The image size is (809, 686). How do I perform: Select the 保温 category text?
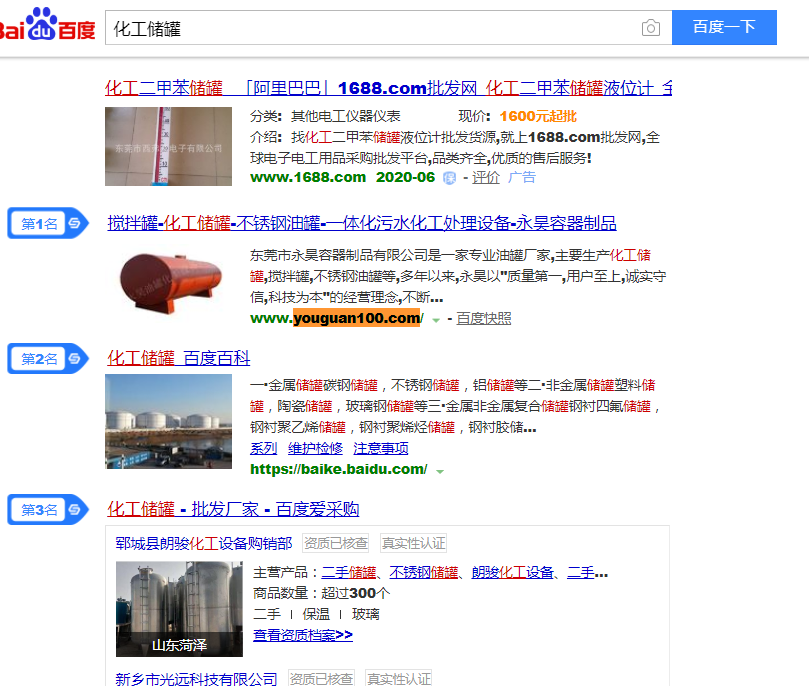tap(316, 614)
